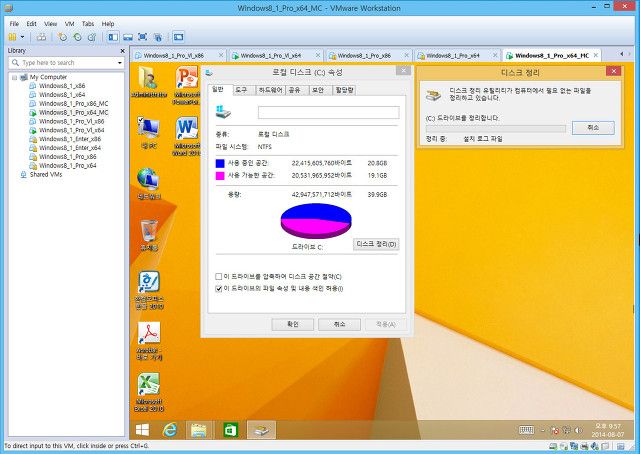The width and height of the screenshot is (640, 454).
Task: Click the blue used-space color swatch
Action: (220, 163)
